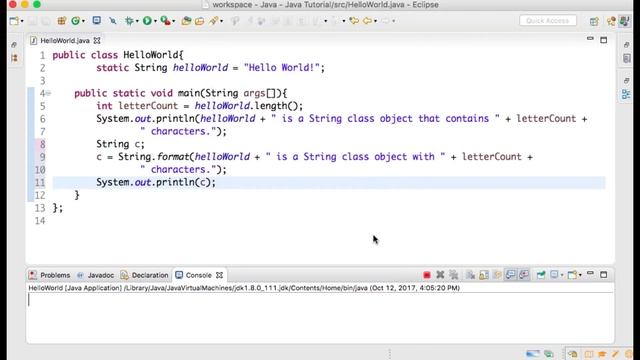
Task: Open the Javadoc tab
Action: (x=96, y=275)
